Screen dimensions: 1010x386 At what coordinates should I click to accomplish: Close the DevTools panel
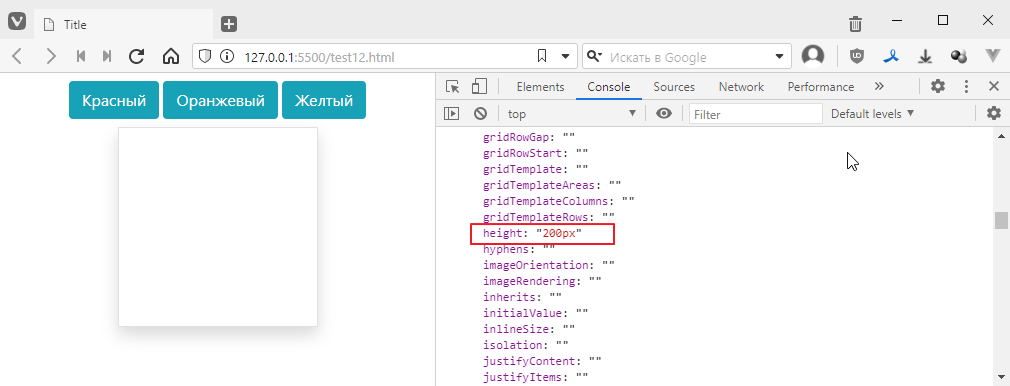[993, 86]
